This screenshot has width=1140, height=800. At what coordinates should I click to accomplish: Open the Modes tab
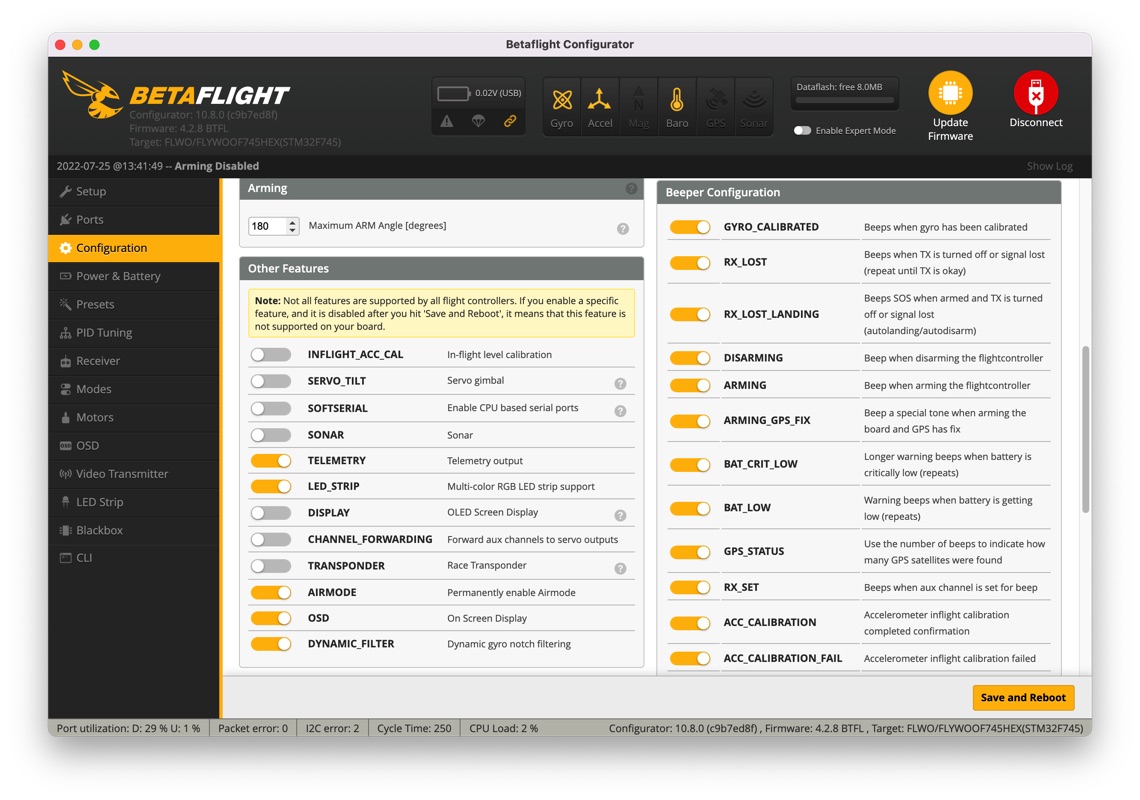[x=134, y=389]
